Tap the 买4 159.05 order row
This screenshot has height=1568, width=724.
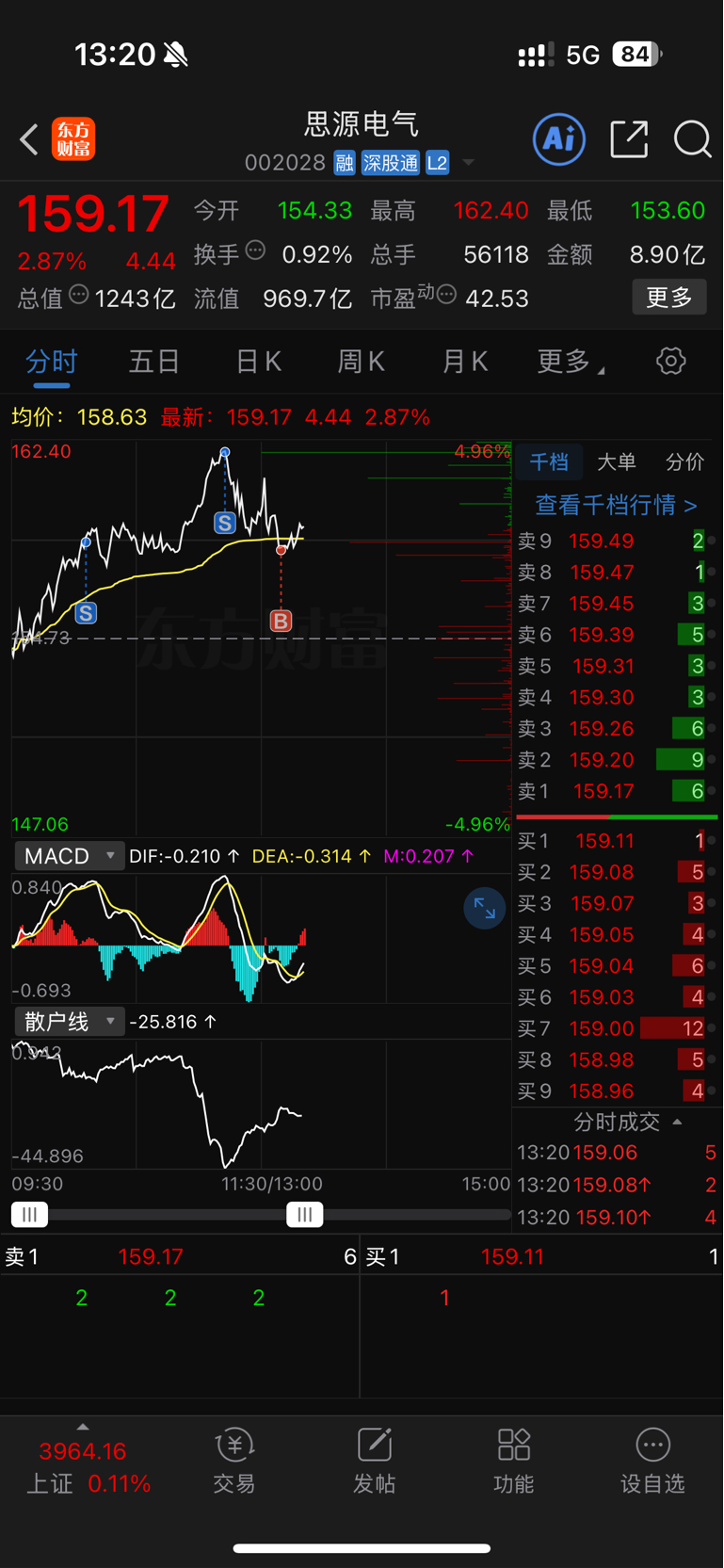[617, 935]
